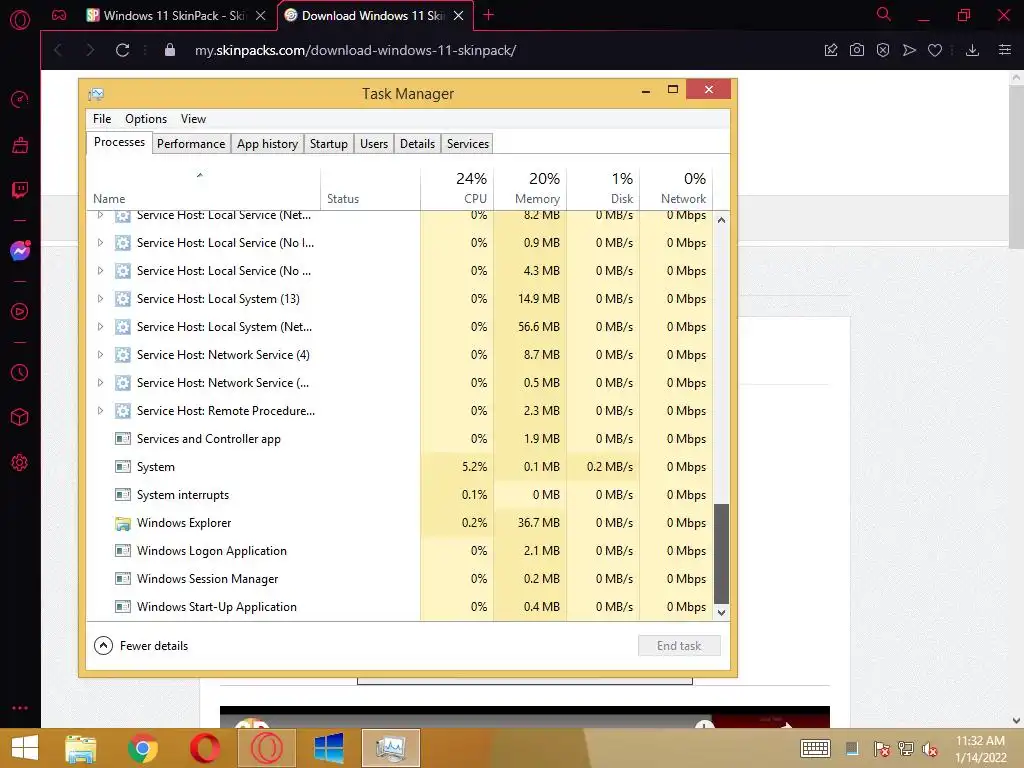Open the View menu in Task Manager

click(x=193, y=119)
